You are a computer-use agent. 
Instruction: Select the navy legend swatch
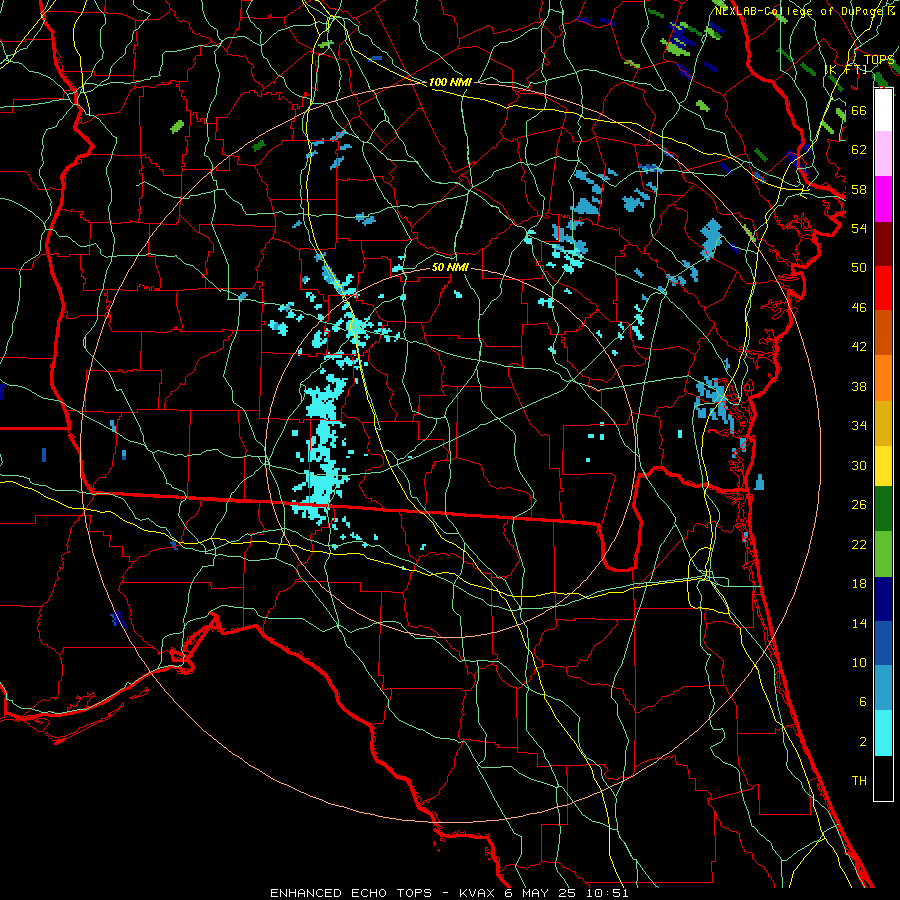(883, 599)
